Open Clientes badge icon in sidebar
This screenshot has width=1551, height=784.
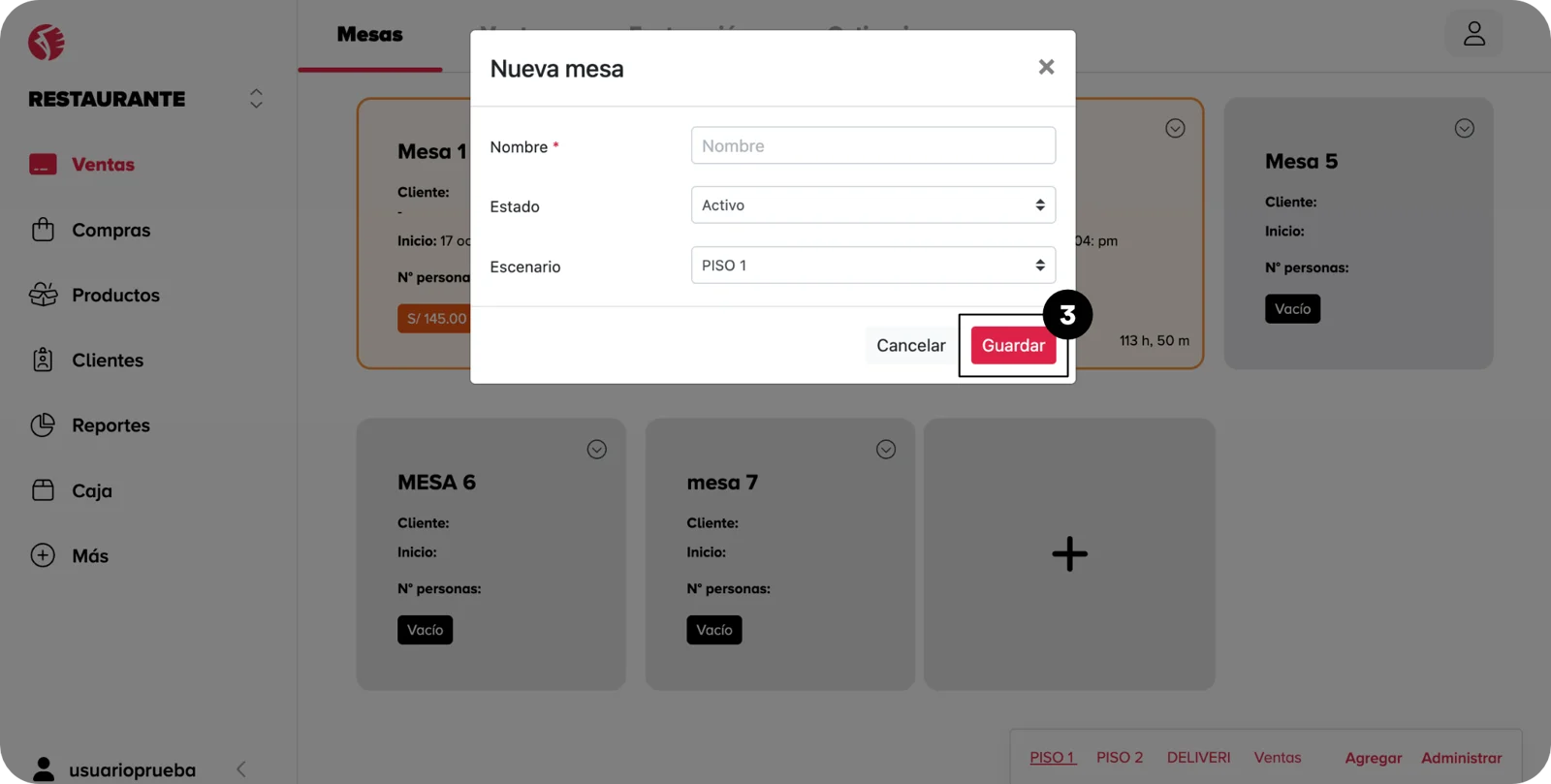(43, 360)
